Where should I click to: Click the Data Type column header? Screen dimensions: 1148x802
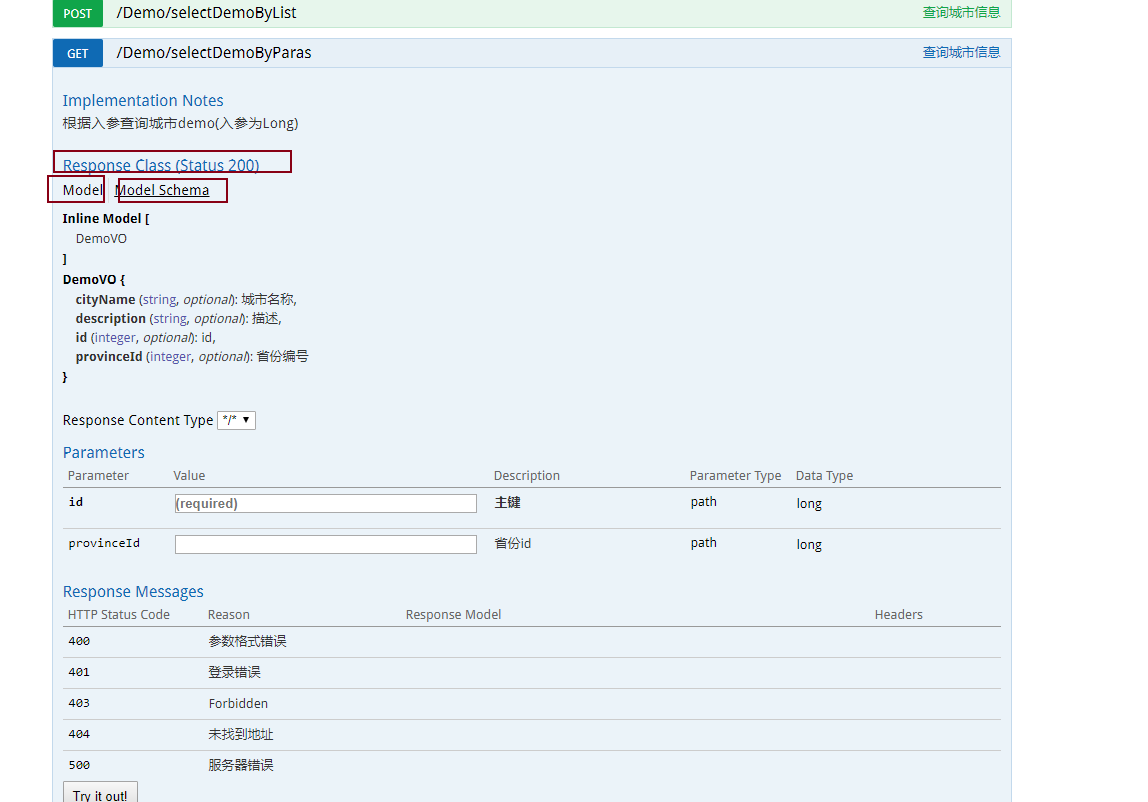tap(824, 475)
